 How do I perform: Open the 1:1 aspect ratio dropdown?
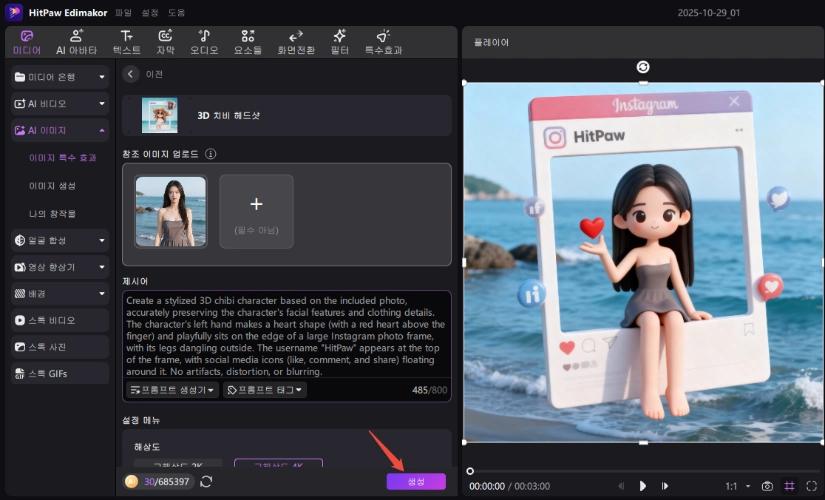coord(738,486)
